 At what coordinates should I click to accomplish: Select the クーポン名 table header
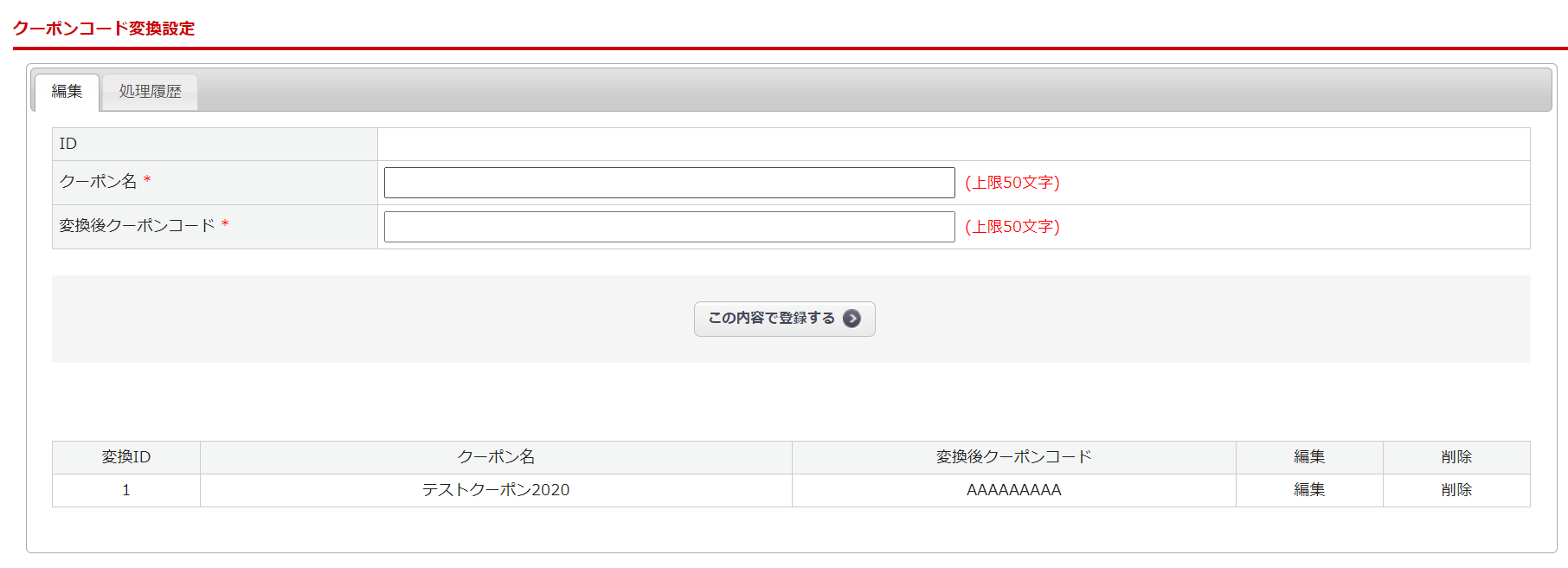(x=496, y=457)
